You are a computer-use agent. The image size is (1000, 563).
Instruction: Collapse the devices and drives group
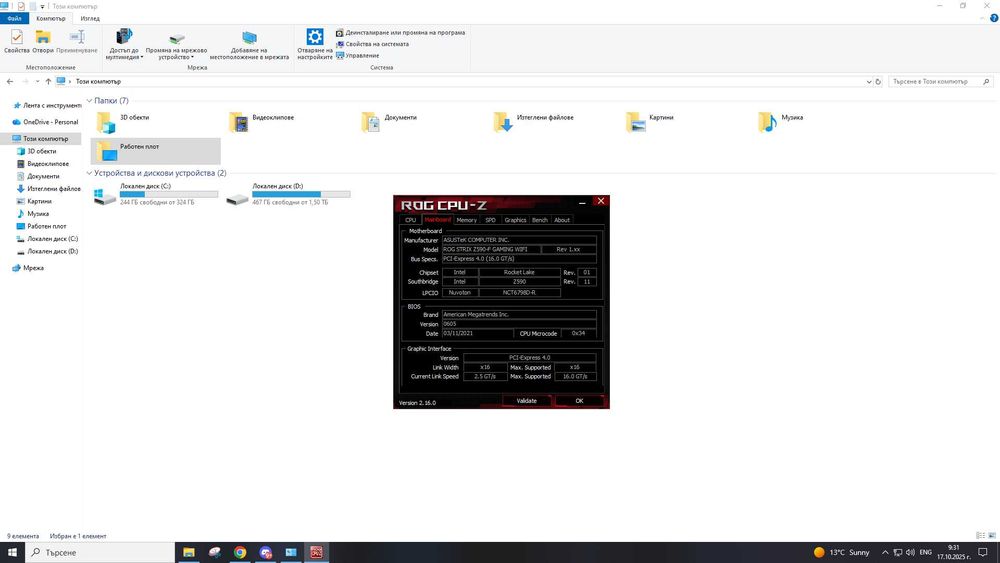click(89, 173)
